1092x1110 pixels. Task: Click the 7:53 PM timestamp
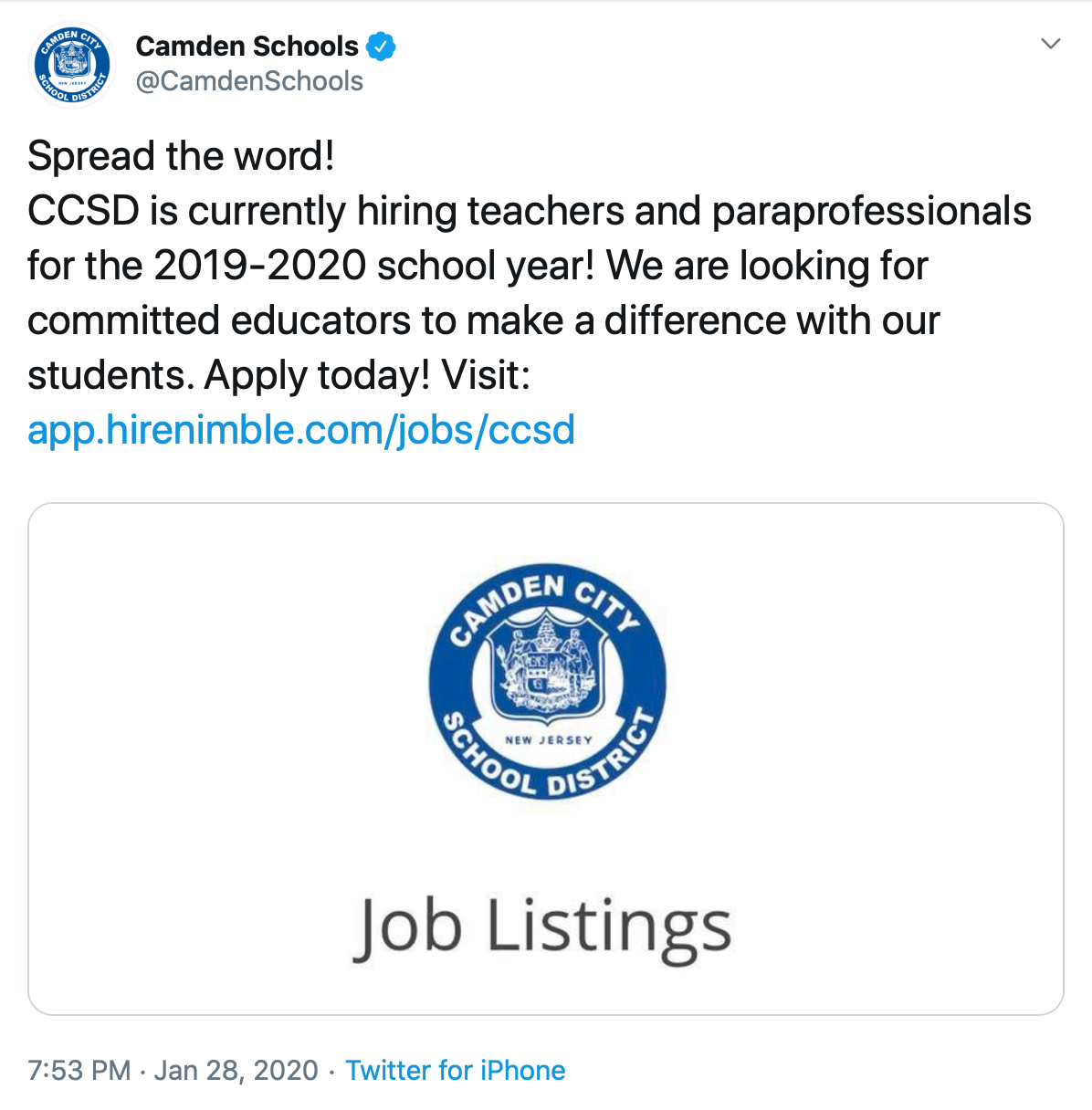point(79,1070)
